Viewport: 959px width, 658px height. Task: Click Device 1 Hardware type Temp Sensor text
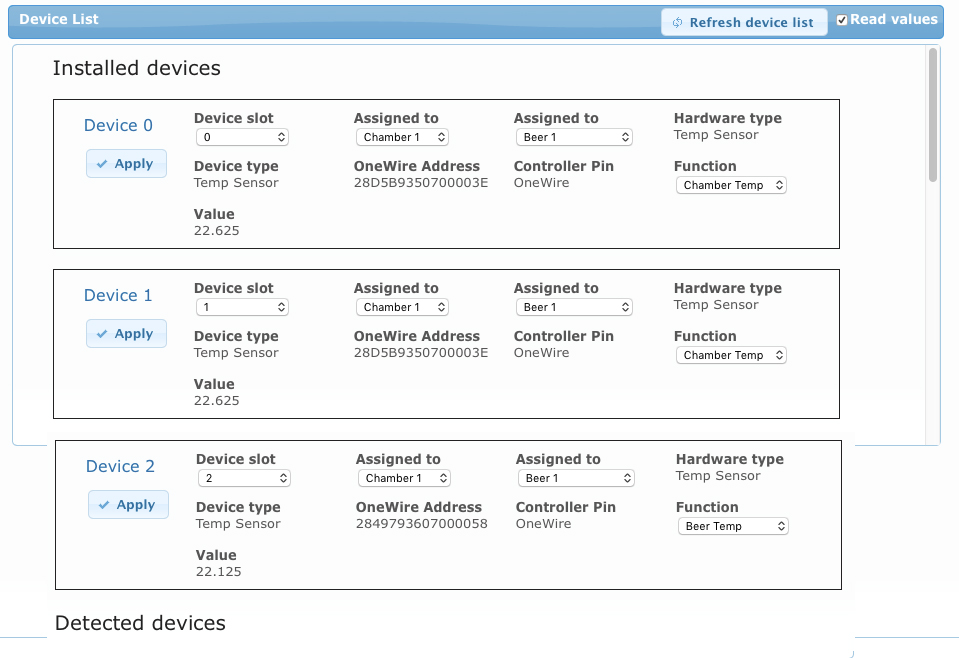[x=716, y=305]
